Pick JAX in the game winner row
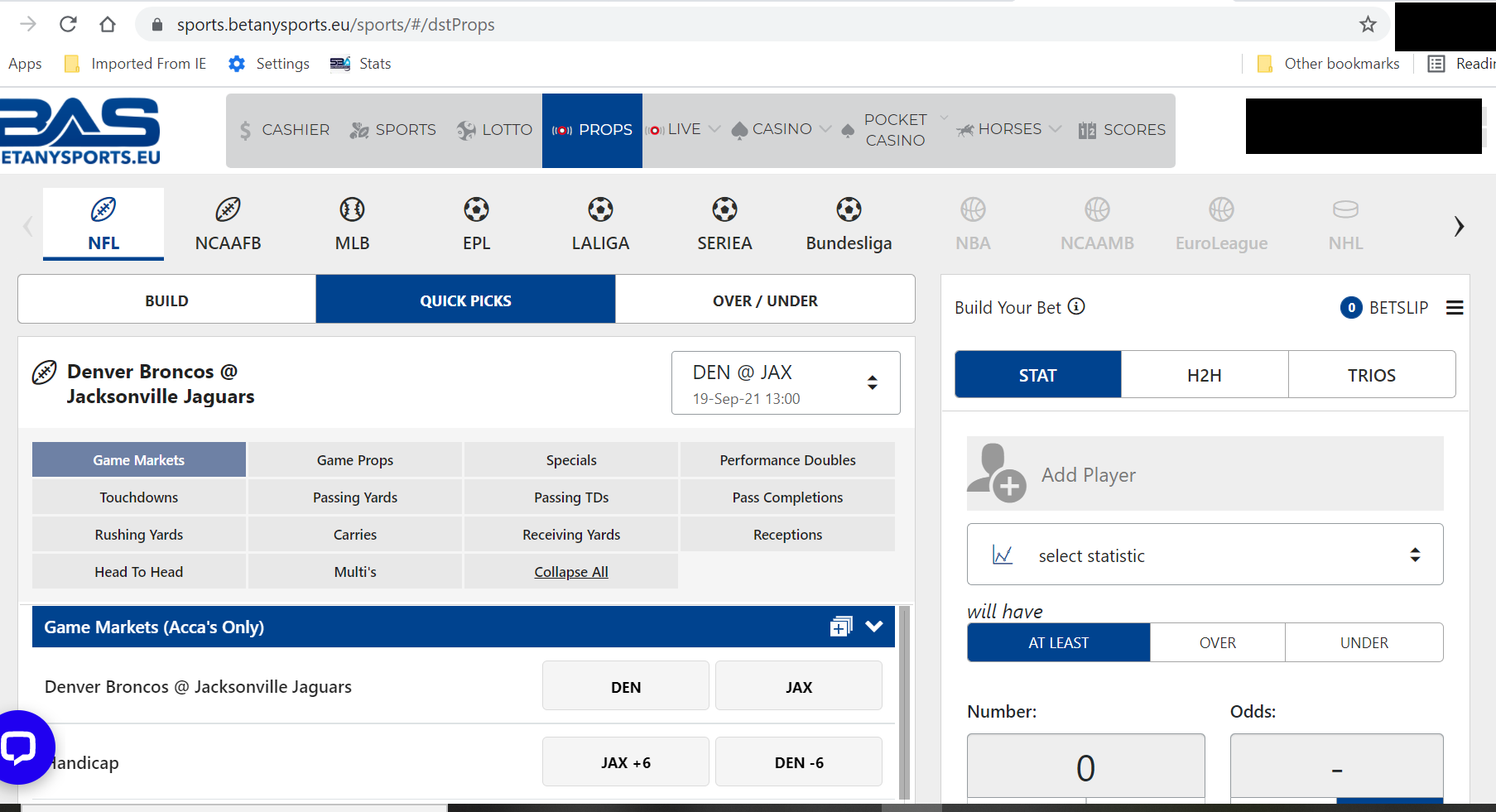1496x812 pixels. (799, 686)
